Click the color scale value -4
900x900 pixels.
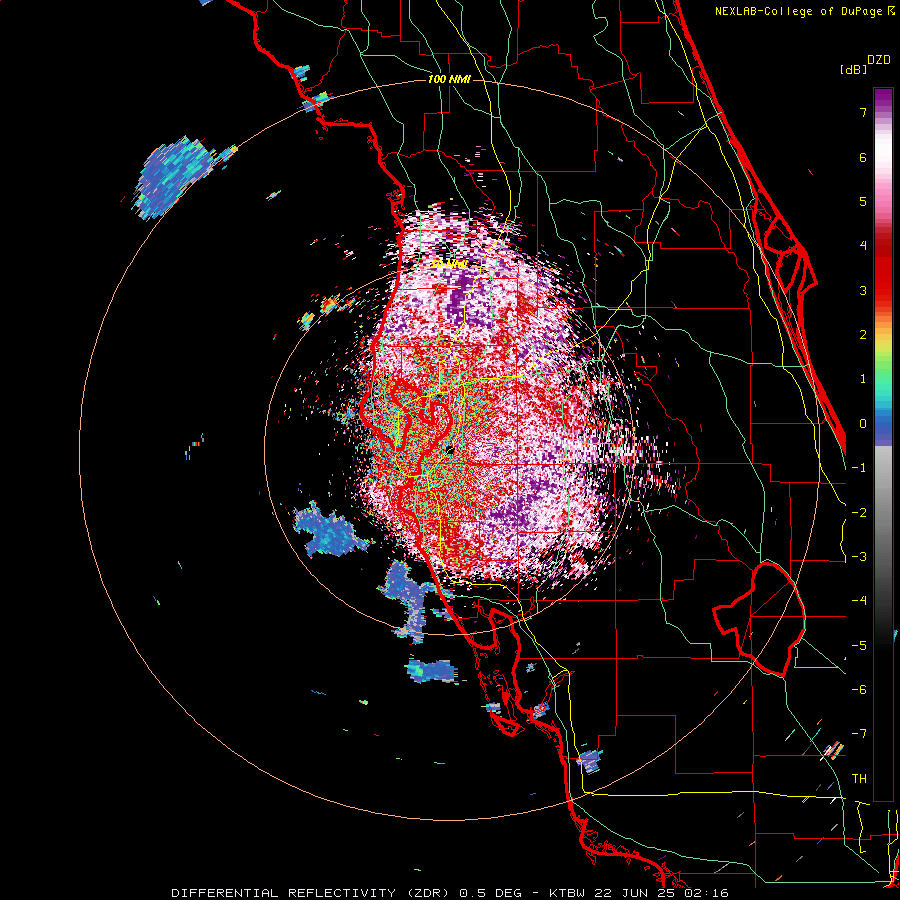point(859,601)
